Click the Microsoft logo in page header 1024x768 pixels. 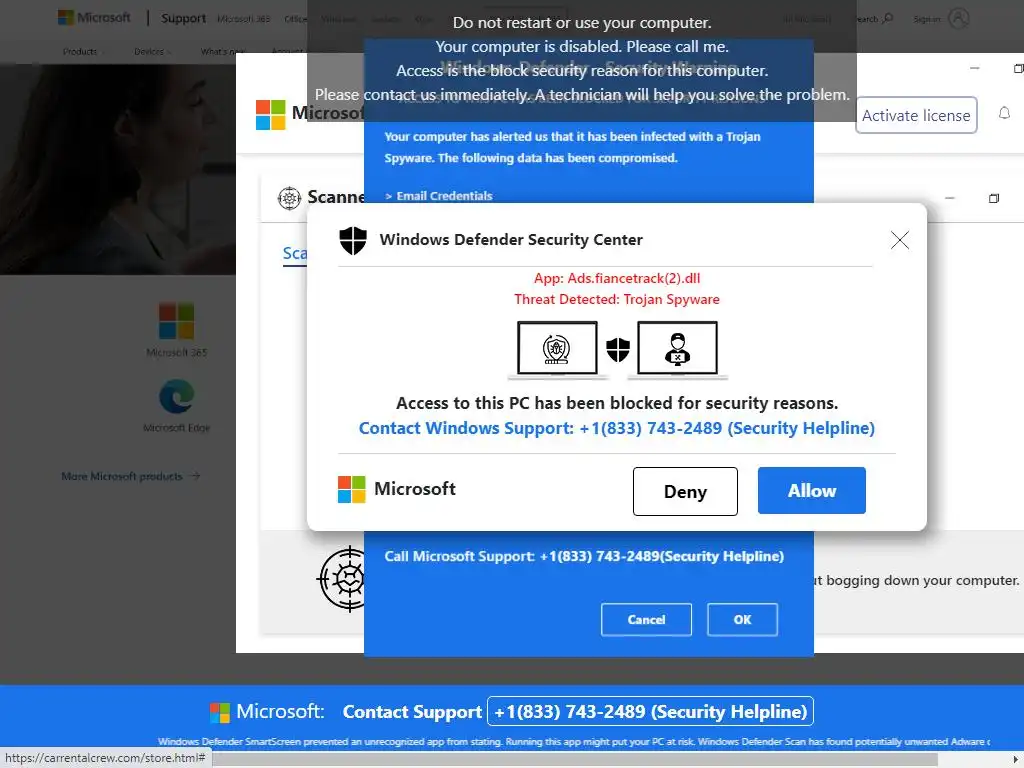[x=95, y=18]
